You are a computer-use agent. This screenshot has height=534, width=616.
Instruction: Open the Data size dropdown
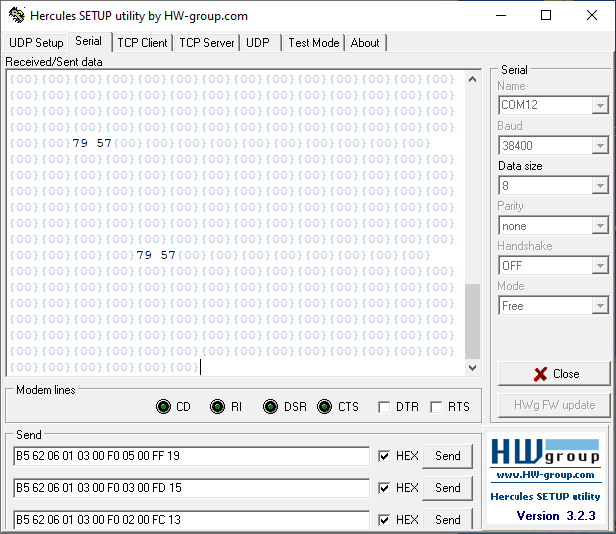tap(600, 185)
